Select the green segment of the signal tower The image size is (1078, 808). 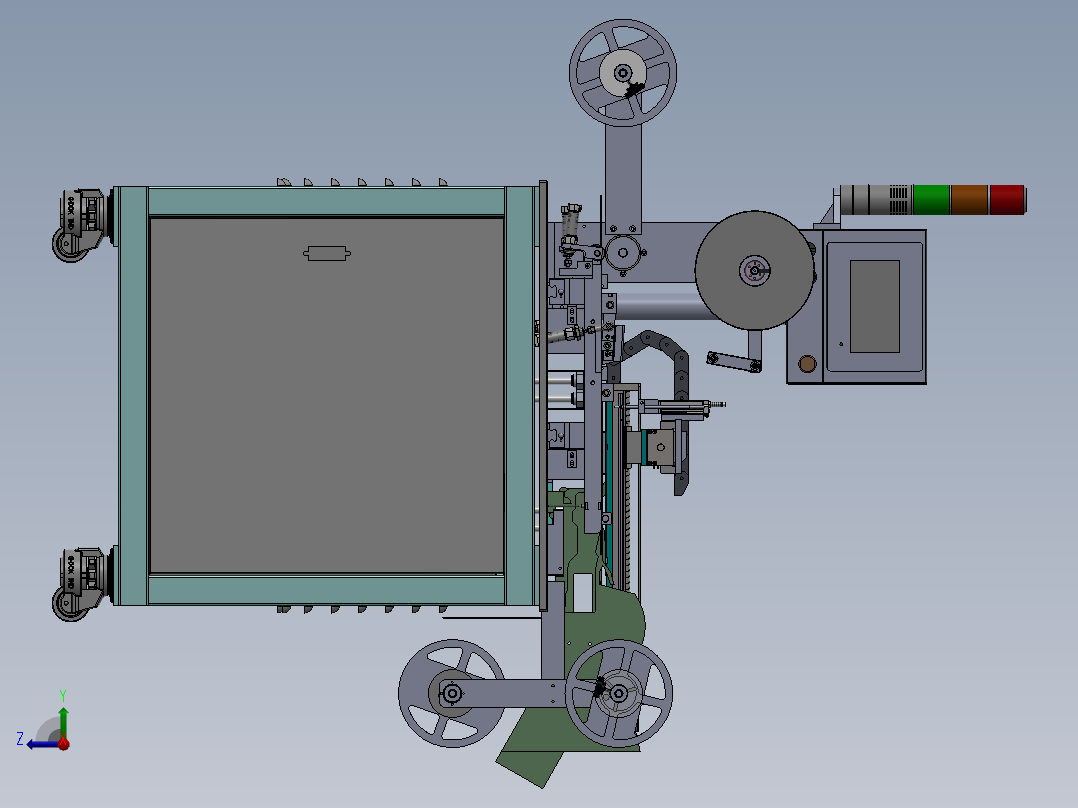pos(931,199)
